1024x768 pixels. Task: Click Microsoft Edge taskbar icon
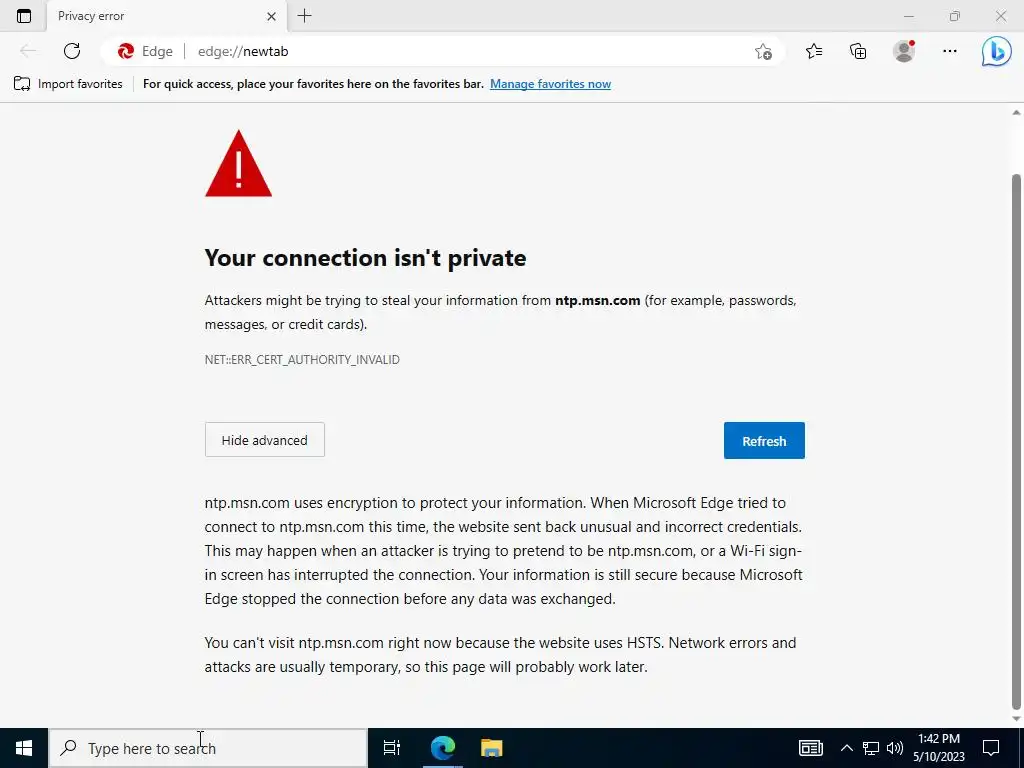442,748
